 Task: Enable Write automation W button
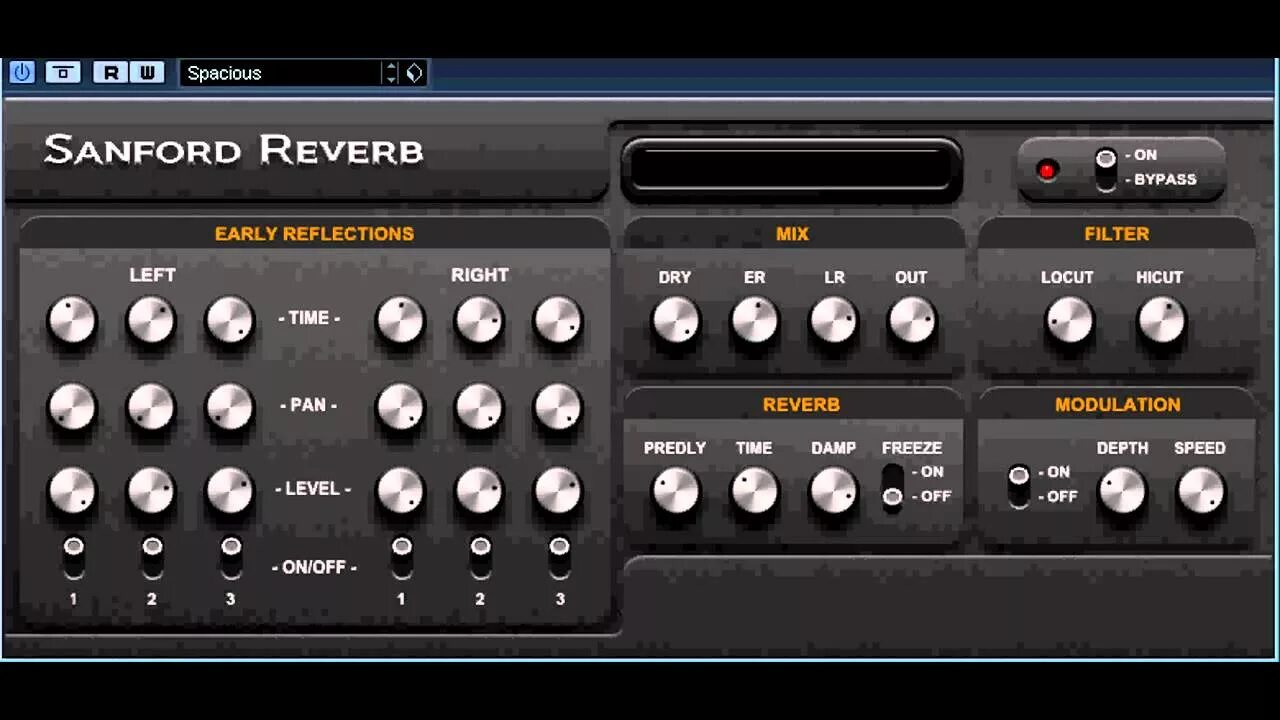[x=147, y=72]
